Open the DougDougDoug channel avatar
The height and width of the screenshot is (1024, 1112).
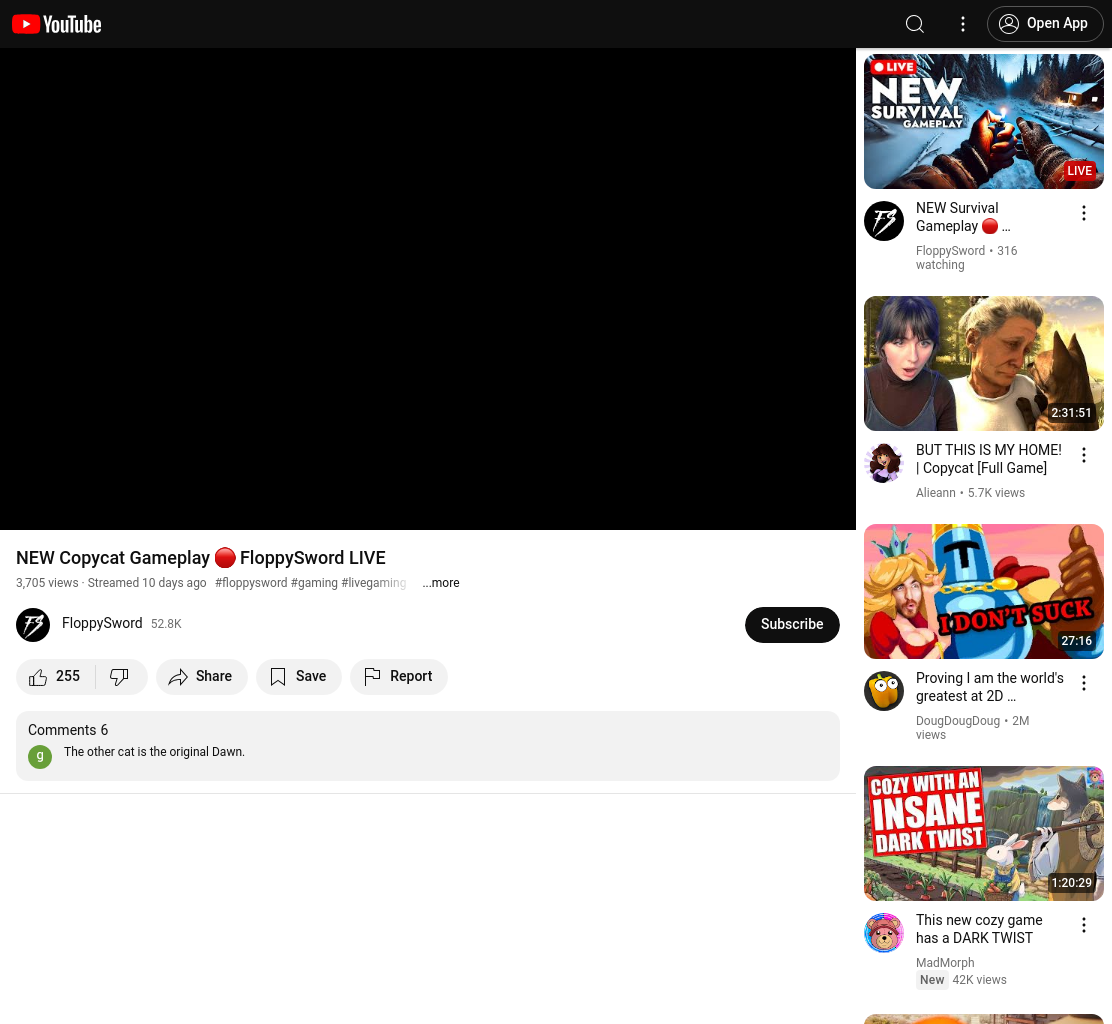tap(884, 691)
